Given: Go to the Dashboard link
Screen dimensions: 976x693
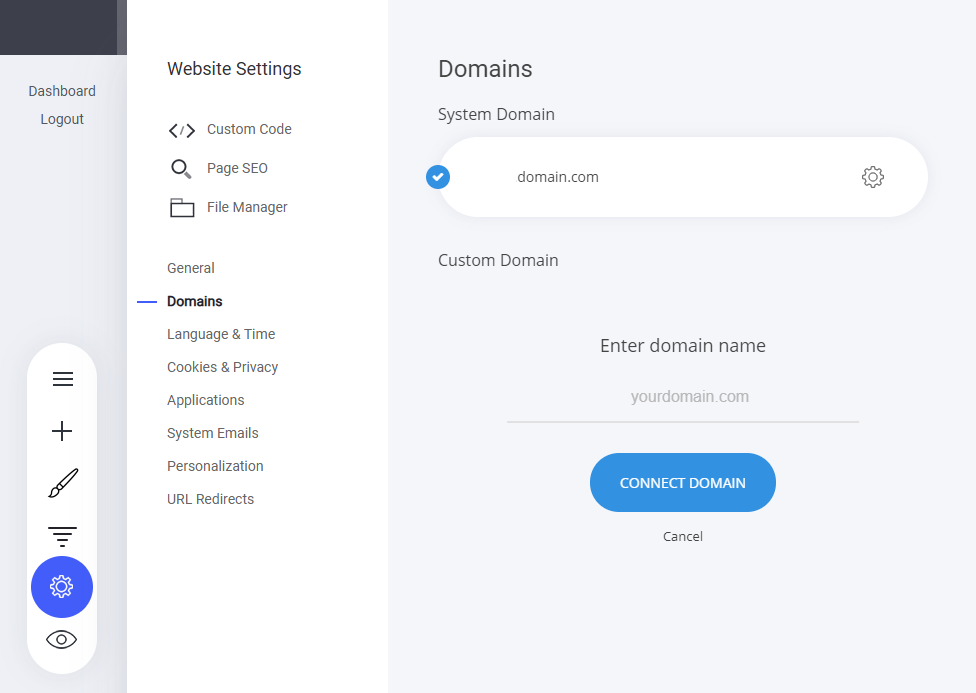Looking at the screenshot, I should 62,91.
